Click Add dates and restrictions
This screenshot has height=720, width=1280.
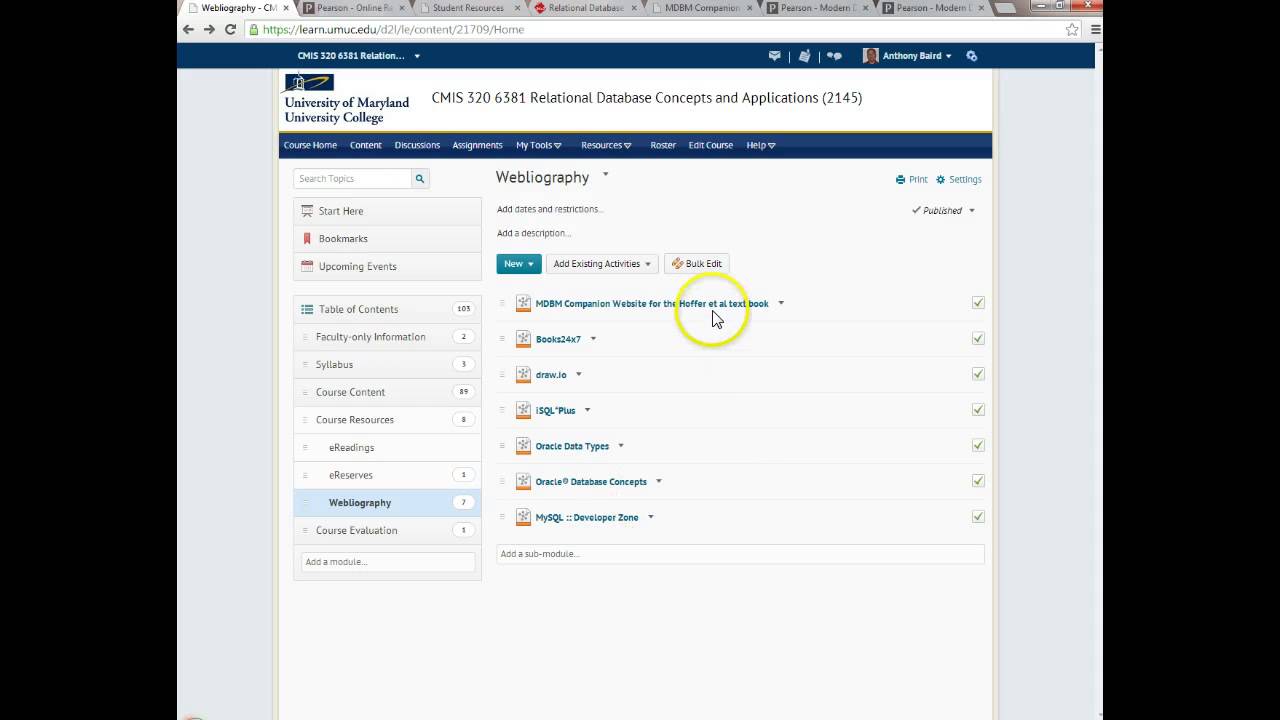tap(550, 209)
